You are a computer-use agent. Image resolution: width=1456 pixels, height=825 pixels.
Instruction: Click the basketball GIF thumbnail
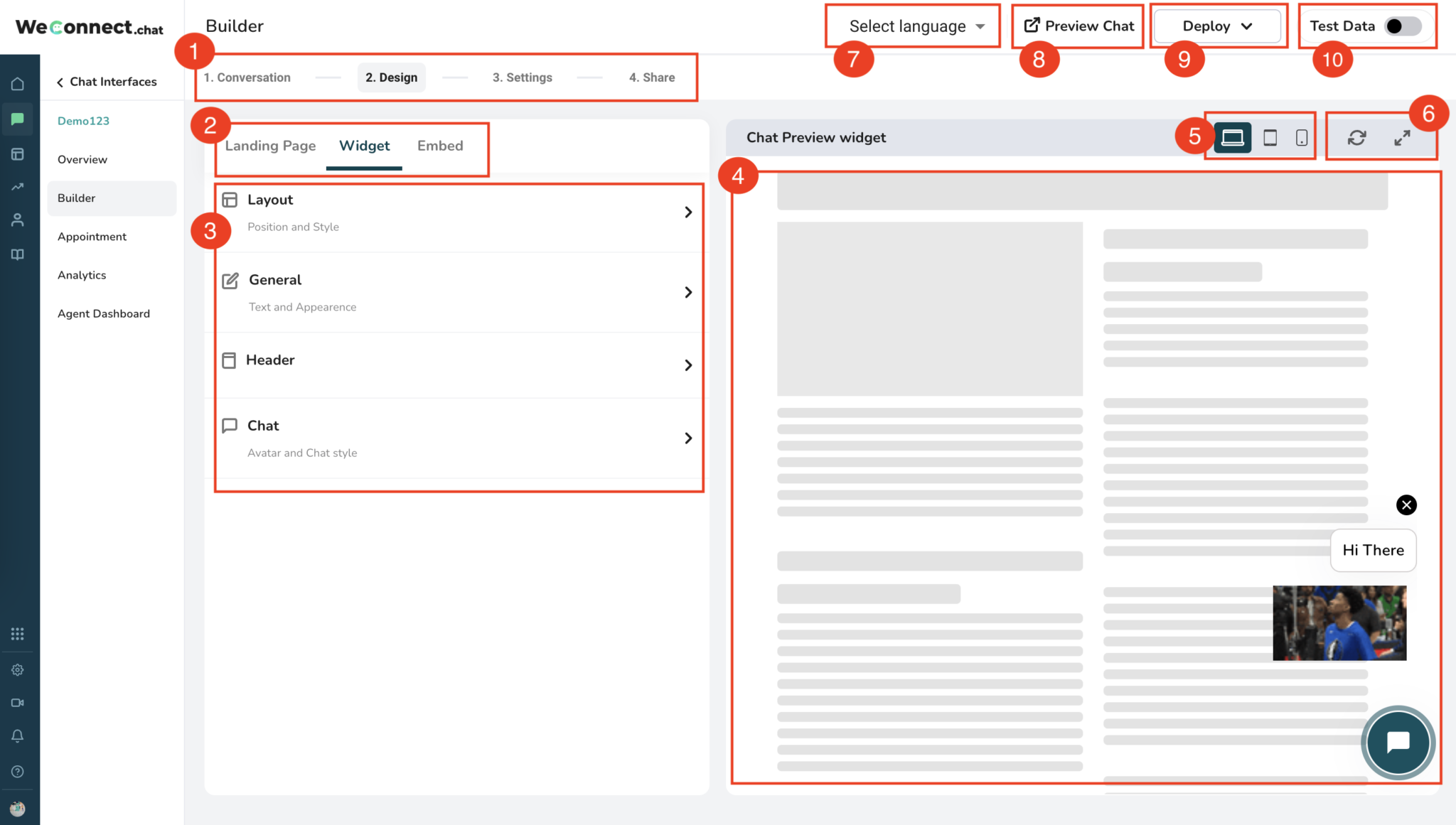[x=1339, y=623]
